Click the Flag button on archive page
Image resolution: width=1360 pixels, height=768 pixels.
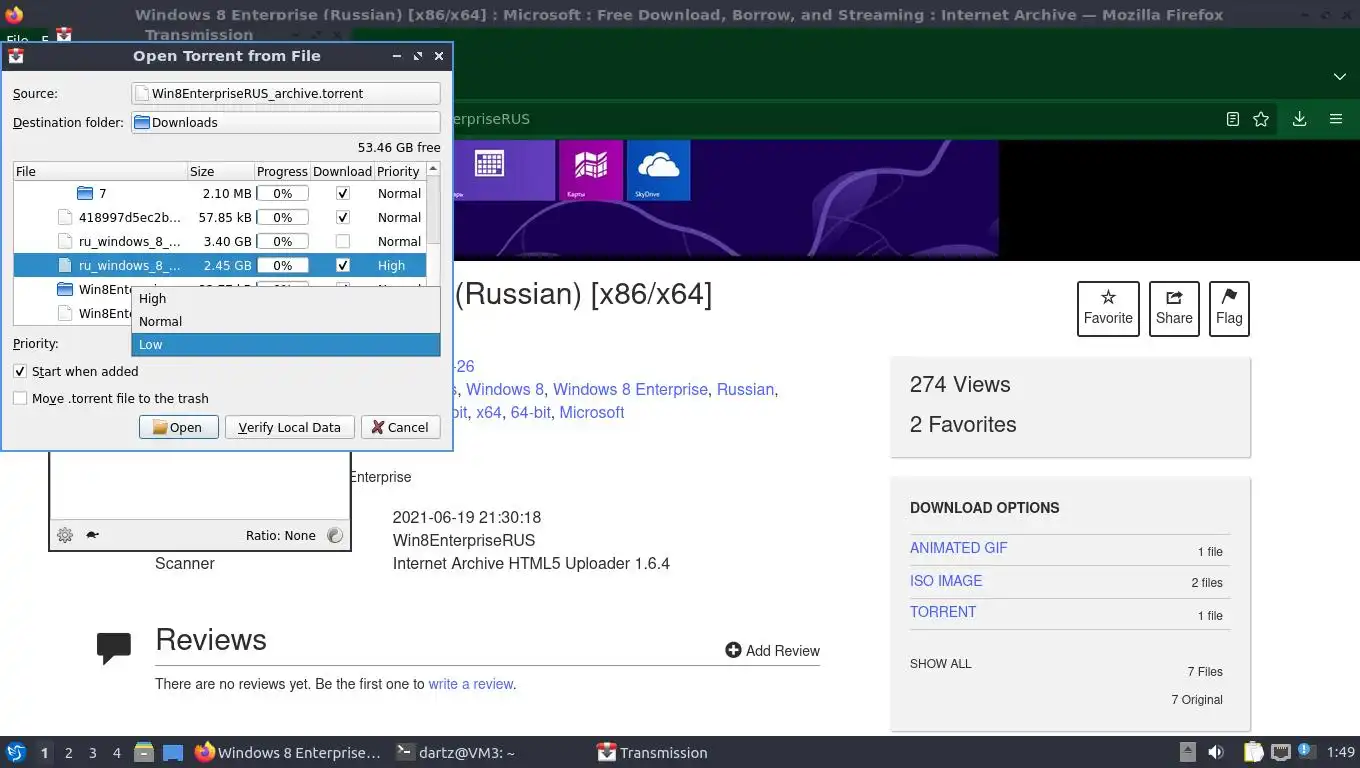click(1229, 308)
